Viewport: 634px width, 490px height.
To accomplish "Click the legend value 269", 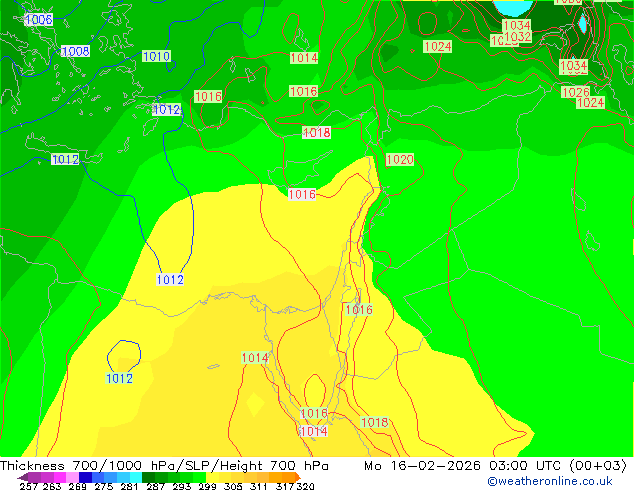I will 78,486.
